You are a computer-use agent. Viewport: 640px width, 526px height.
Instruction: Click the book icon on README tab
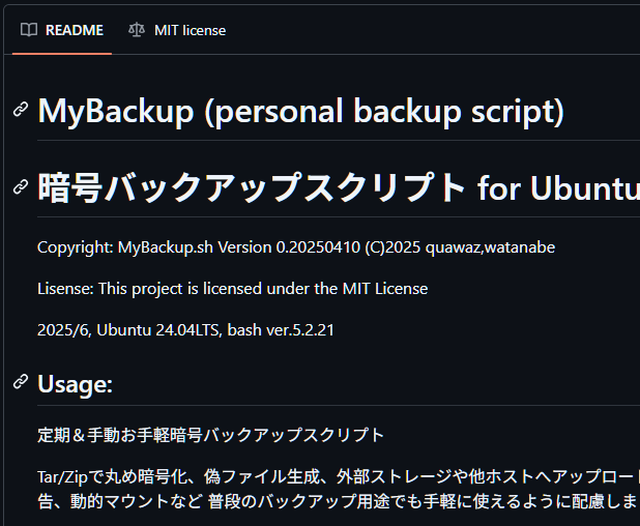coord(30,30)
